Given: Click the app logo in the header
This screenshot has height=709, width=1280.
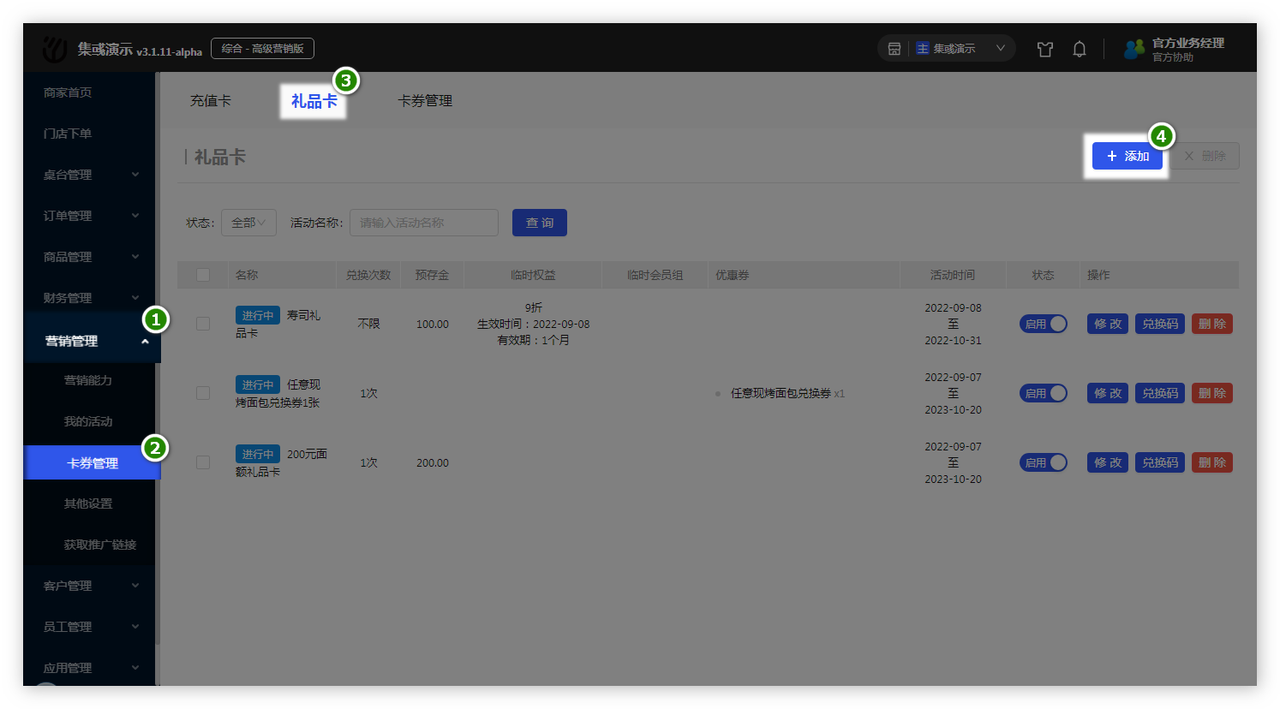Looking at the screenshot, I should [x=56, y=49].
